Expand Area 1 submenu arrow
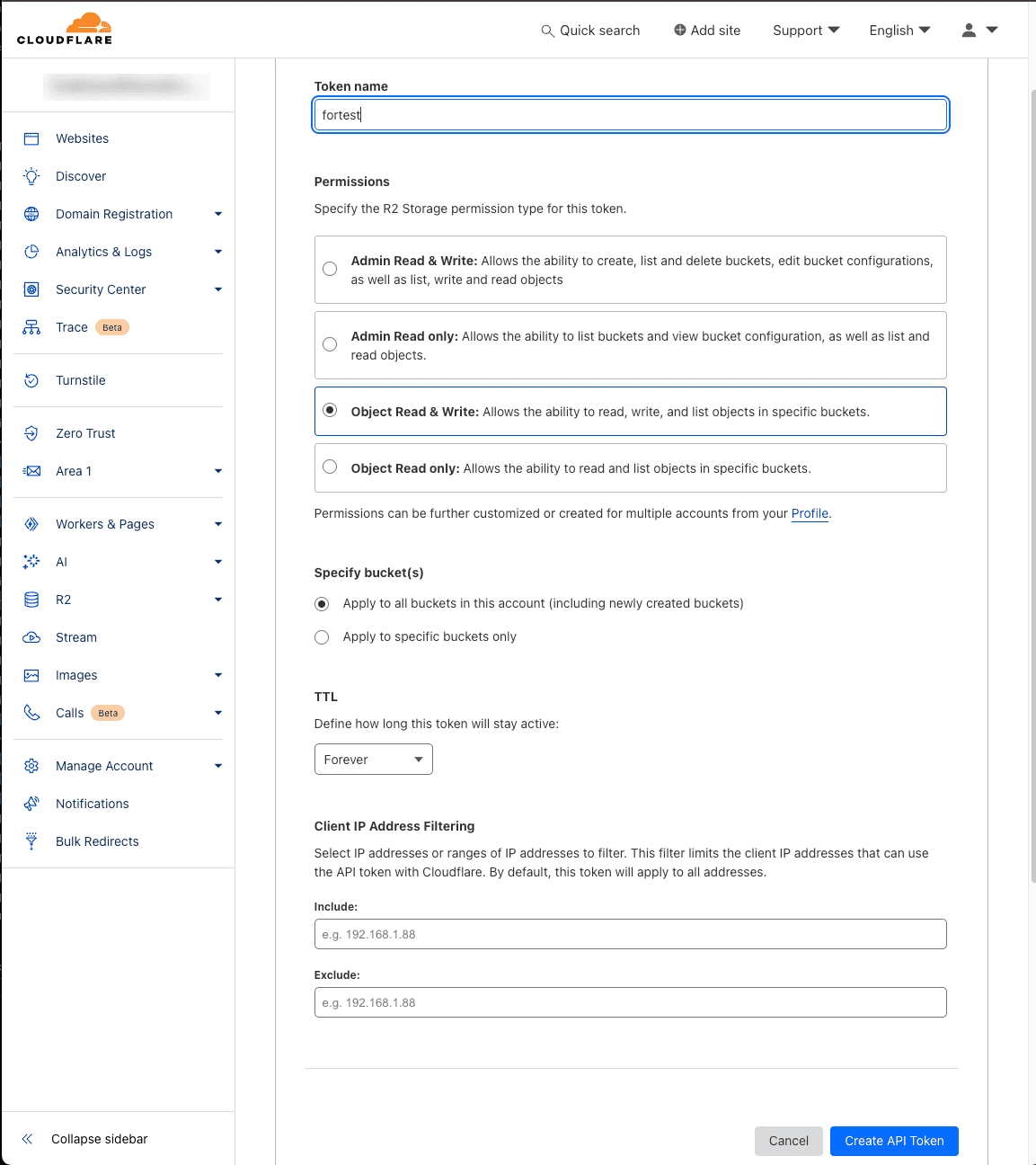 point(218,471)
